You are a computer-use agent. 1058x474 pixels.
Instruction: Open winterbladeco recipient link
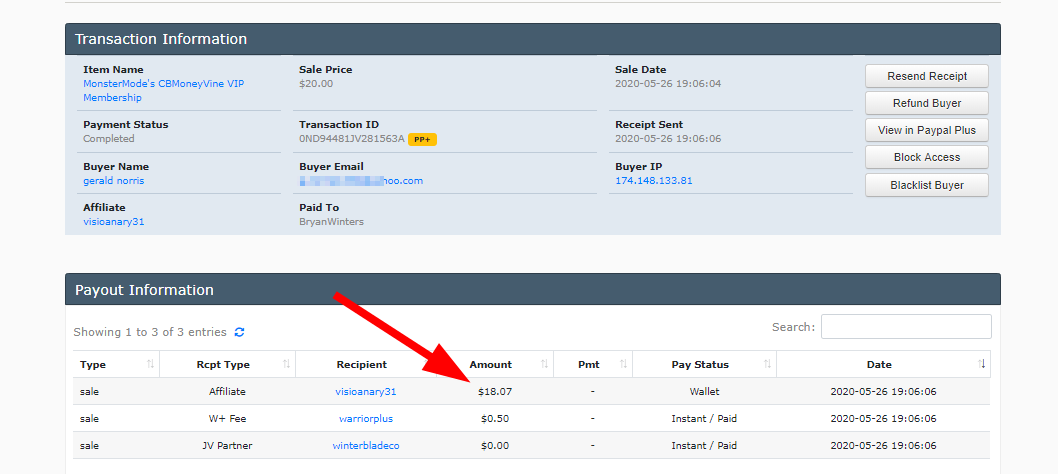coord(365,446)
